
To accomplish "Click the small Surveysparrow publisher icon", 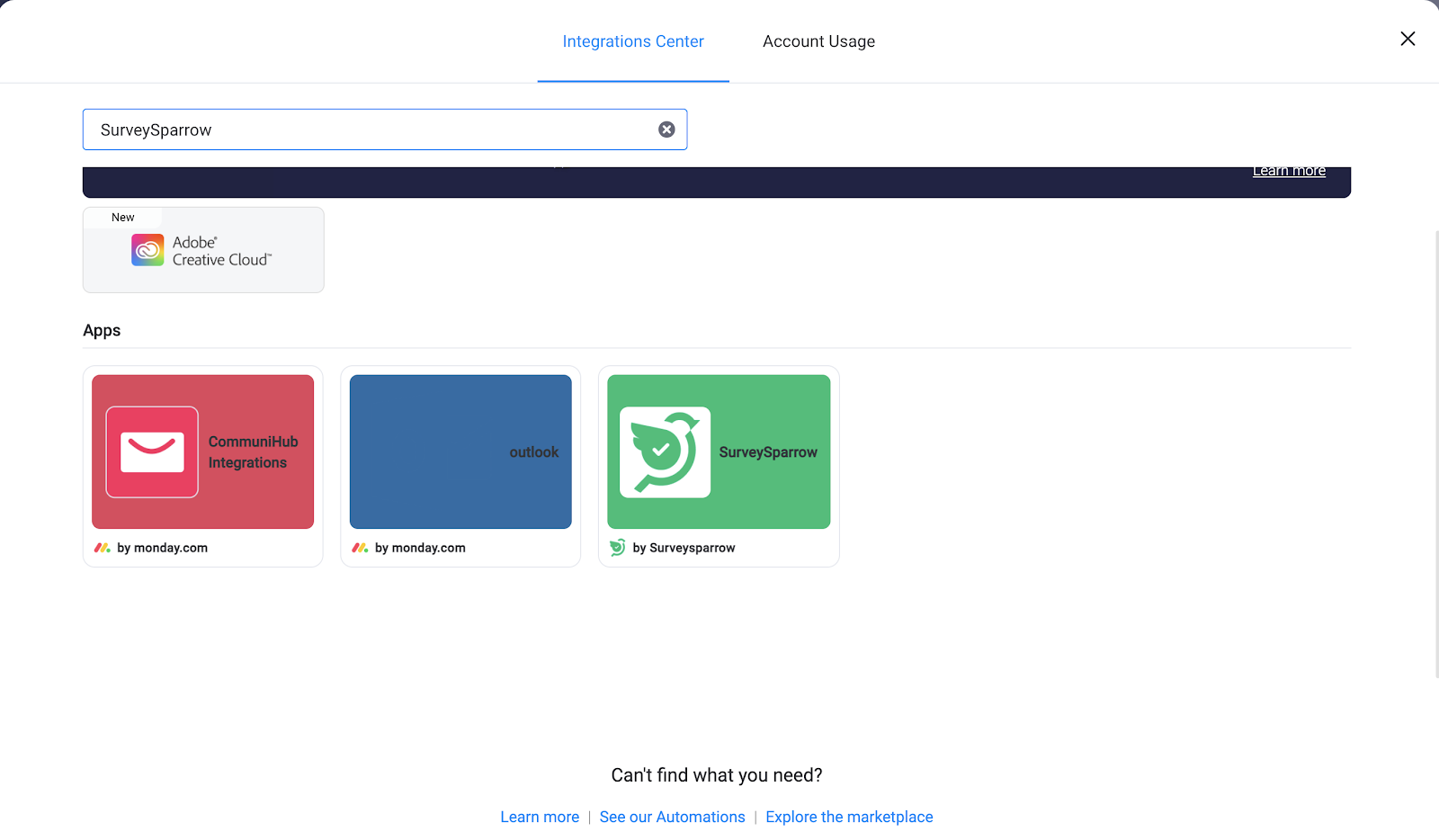I will (618, 548).
